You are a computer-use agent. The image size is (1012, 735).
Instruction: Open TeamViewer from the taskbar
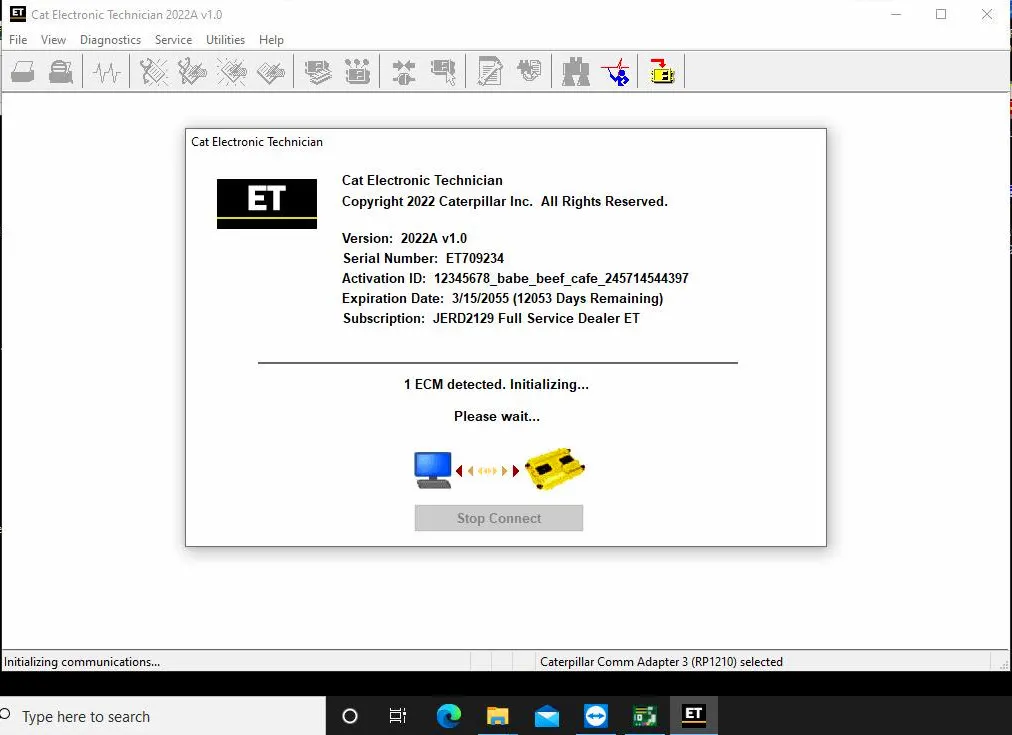[x=596, y=716]
